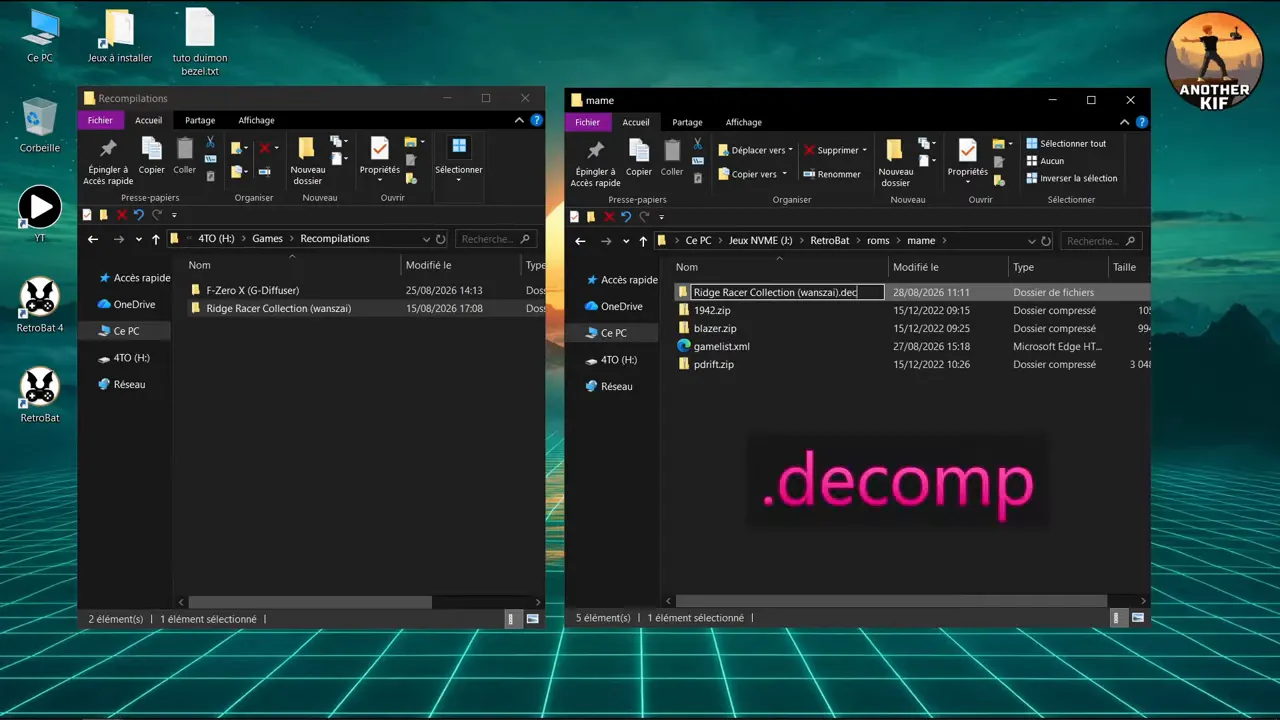Click Paste shortcut icon in mame window ribbon
The image size is (1280, 720).
[x=697, y=178]
